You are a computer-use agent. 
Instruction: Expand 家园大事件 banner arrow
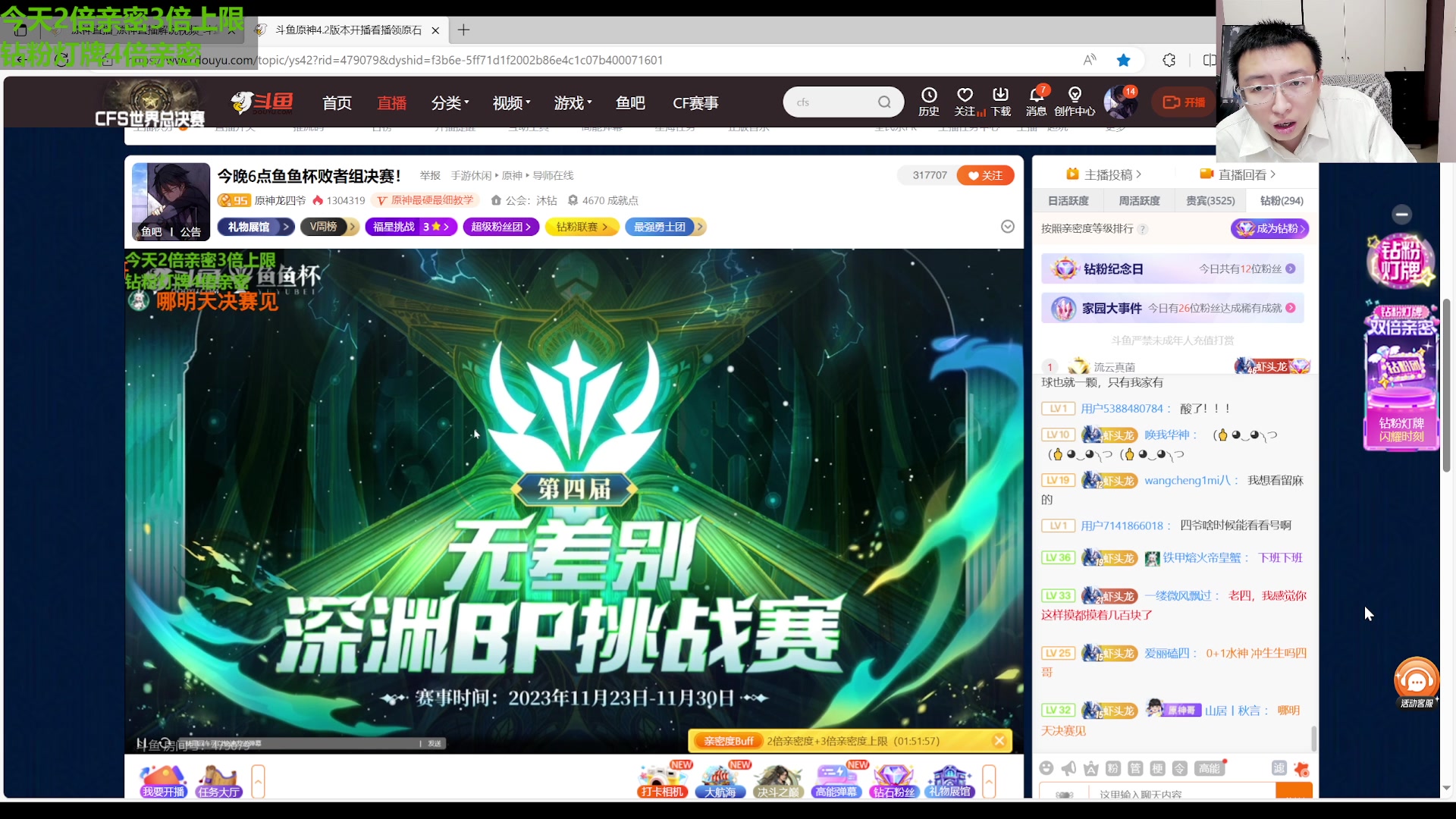tap(1291, 308)
